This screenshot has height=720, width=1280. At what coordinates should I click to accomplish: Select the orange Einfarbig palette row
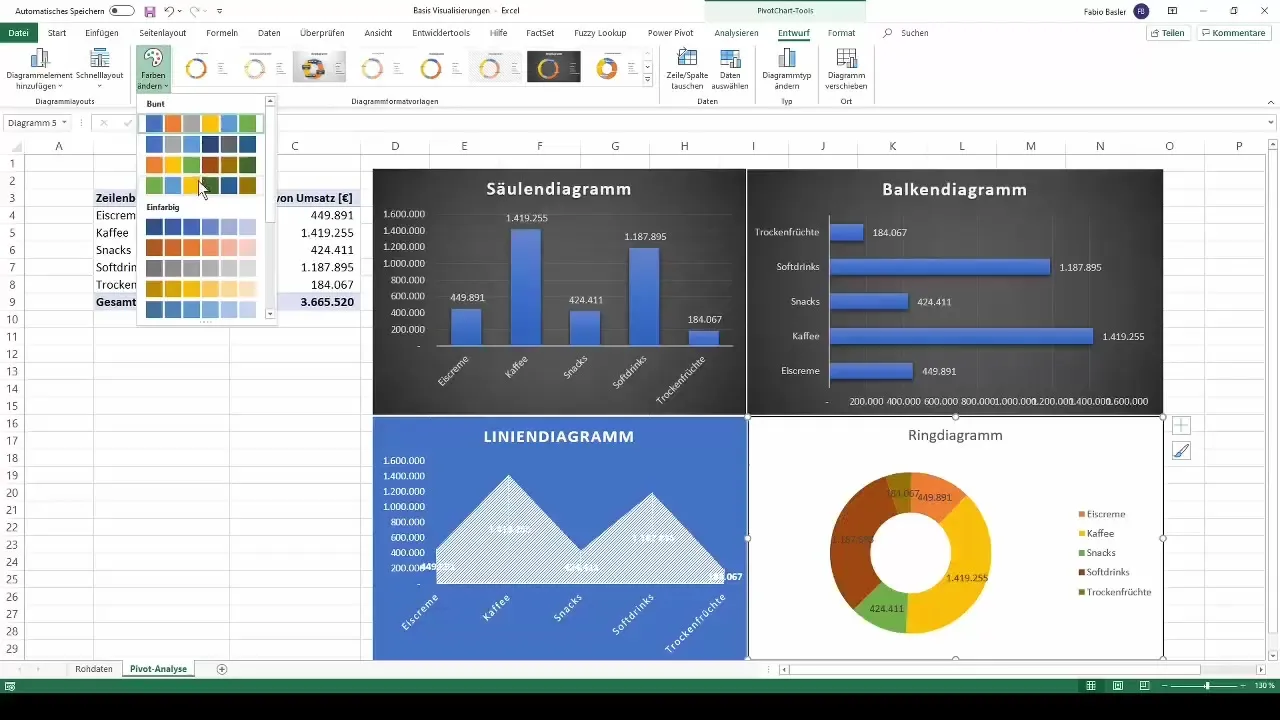point(200,247)
